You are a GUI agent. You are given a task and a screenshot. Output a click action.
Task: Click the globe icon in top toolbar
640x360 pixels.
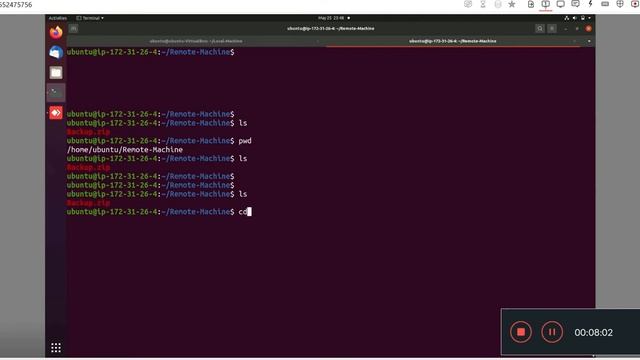click(x=620, y=4)
